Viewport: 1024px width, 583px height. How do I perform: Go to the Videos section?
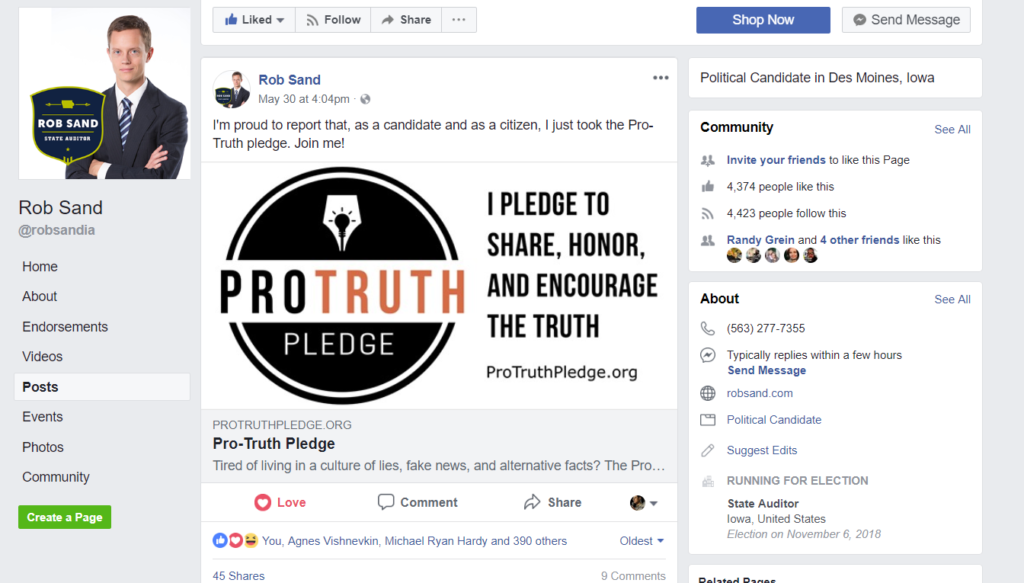[x=43, y=357]
